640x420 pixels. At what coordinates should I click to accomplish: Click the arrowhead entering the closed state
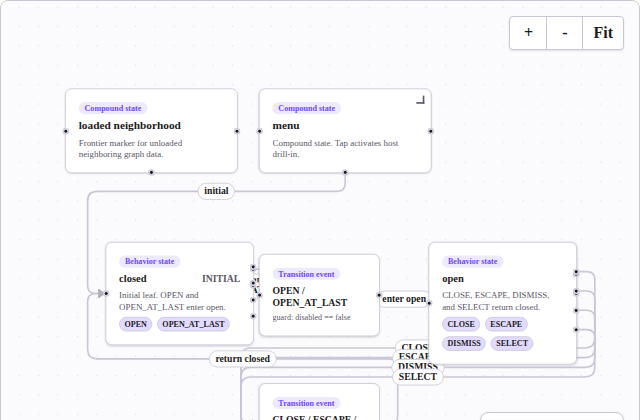coord(101,293)
